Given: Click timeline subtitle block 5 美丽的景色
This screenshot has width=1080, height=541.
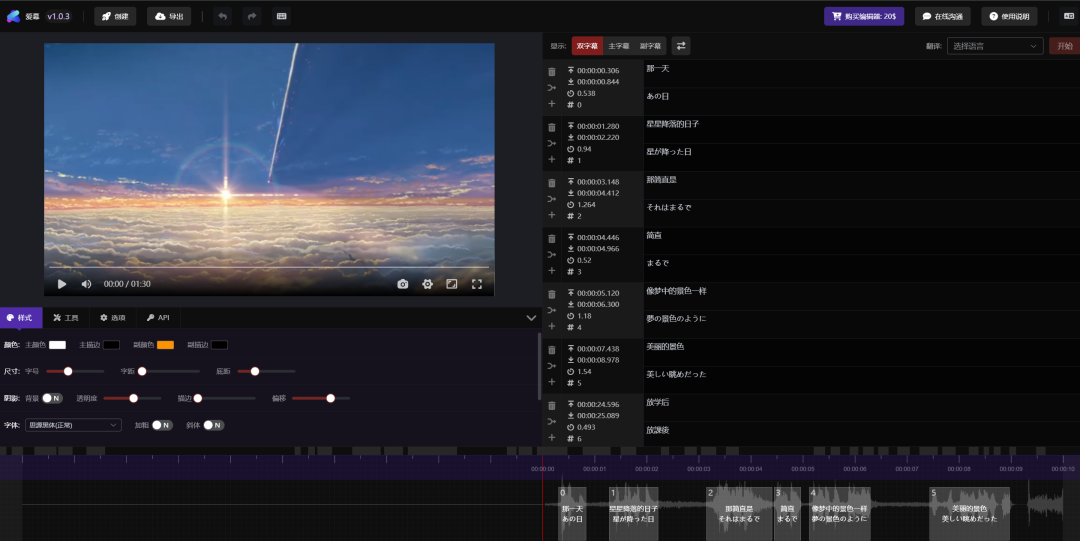Looking at the screenshot, I should (x=970, y=513).
